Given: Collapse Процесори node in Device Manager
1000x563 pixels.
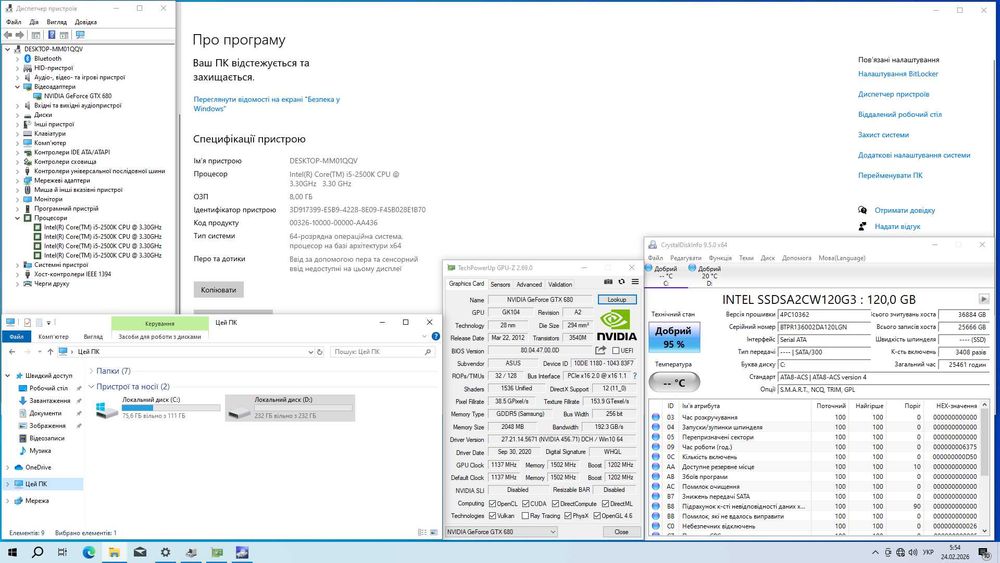Looking at the screenshot, I should pyautogui.click(x=18, y=218).
